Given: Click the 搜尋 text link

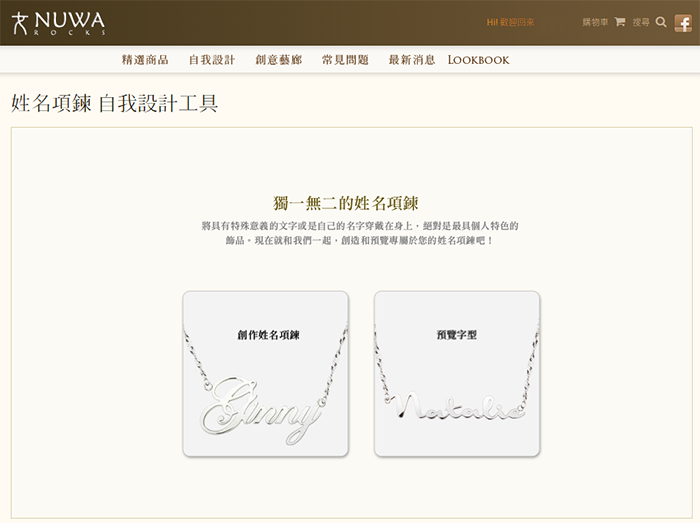Looking at the screenshot, I should (x=641, y=22).
